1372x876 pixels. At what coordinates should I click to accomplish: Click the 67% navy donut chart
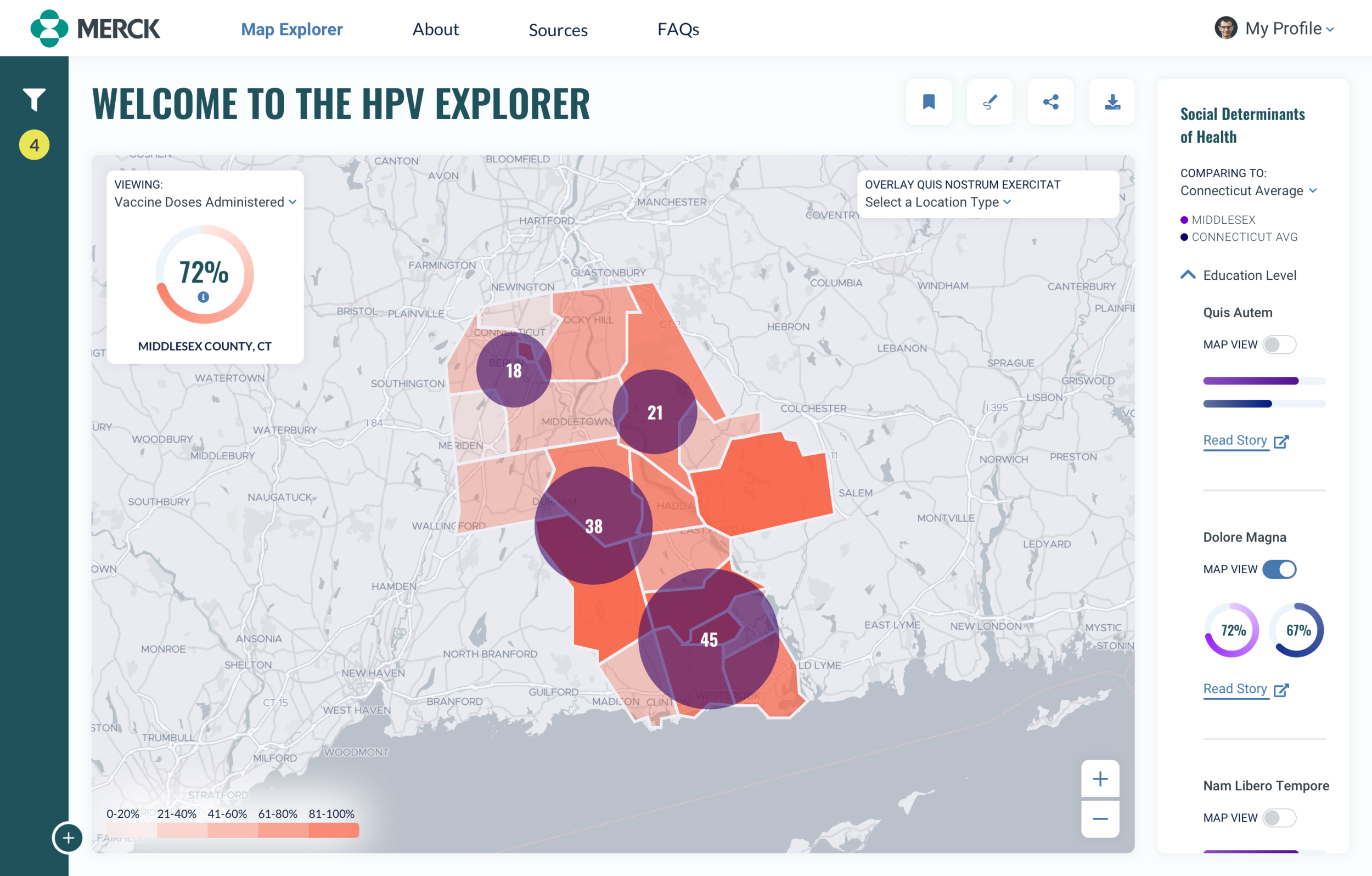pyautogui.click(x=1297, y=630)
